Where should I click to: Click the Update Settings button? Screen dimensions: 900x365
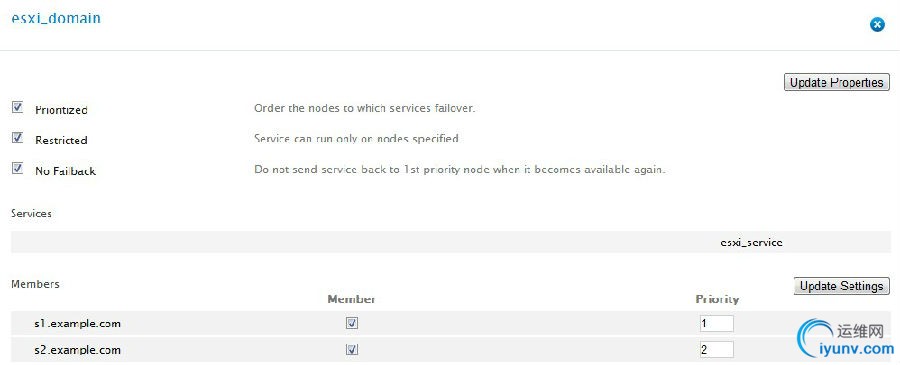pos(841,286)
